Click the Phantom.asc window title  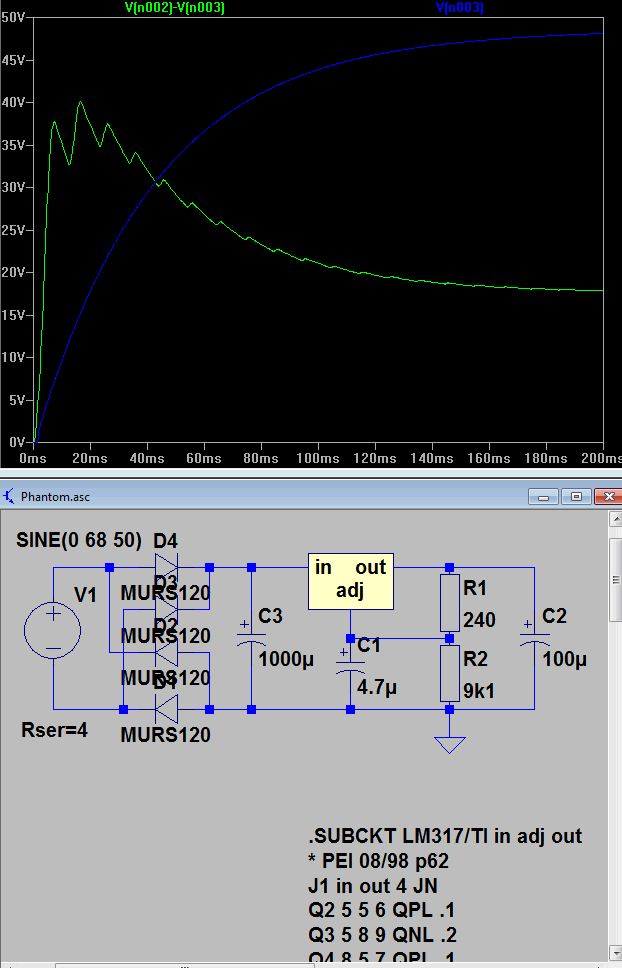click(x=56, y=497)
